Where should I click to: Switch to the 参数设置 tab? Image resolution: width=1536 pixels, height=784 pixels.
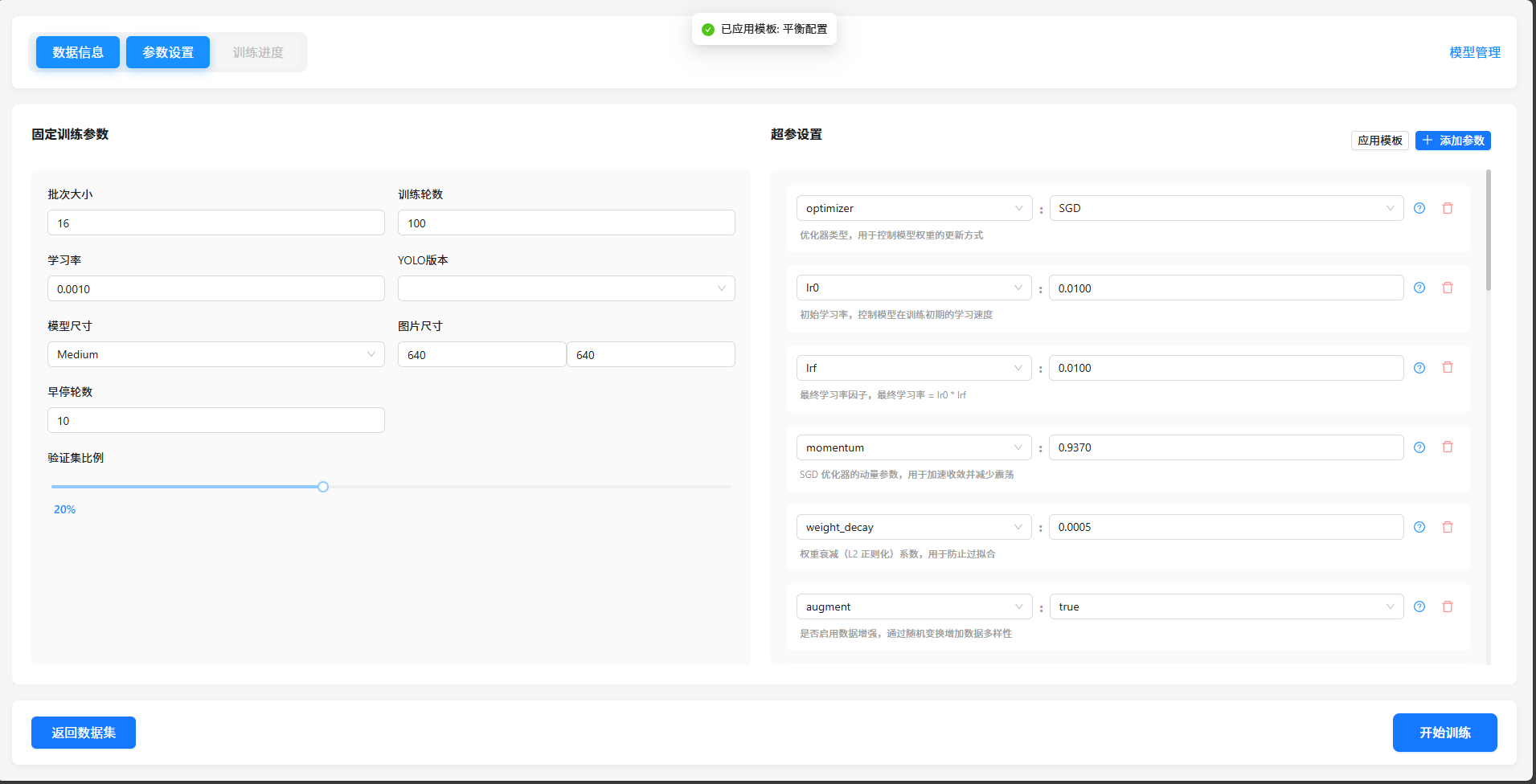(168, 52)
